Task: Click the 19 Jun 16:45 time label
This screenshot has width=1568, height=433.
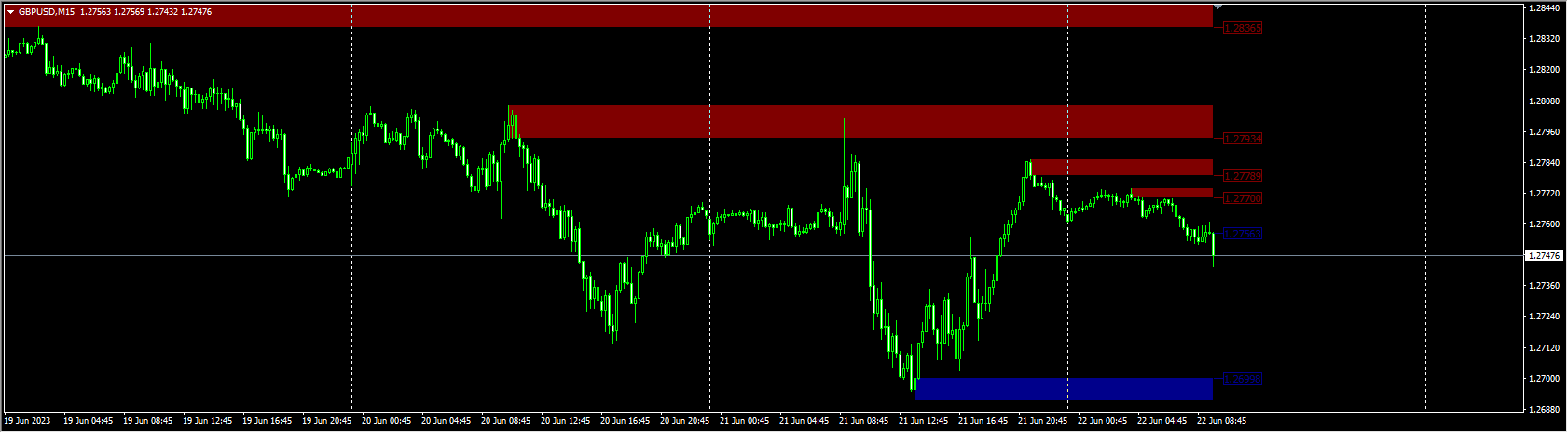Action: click(x=268, y=421)
